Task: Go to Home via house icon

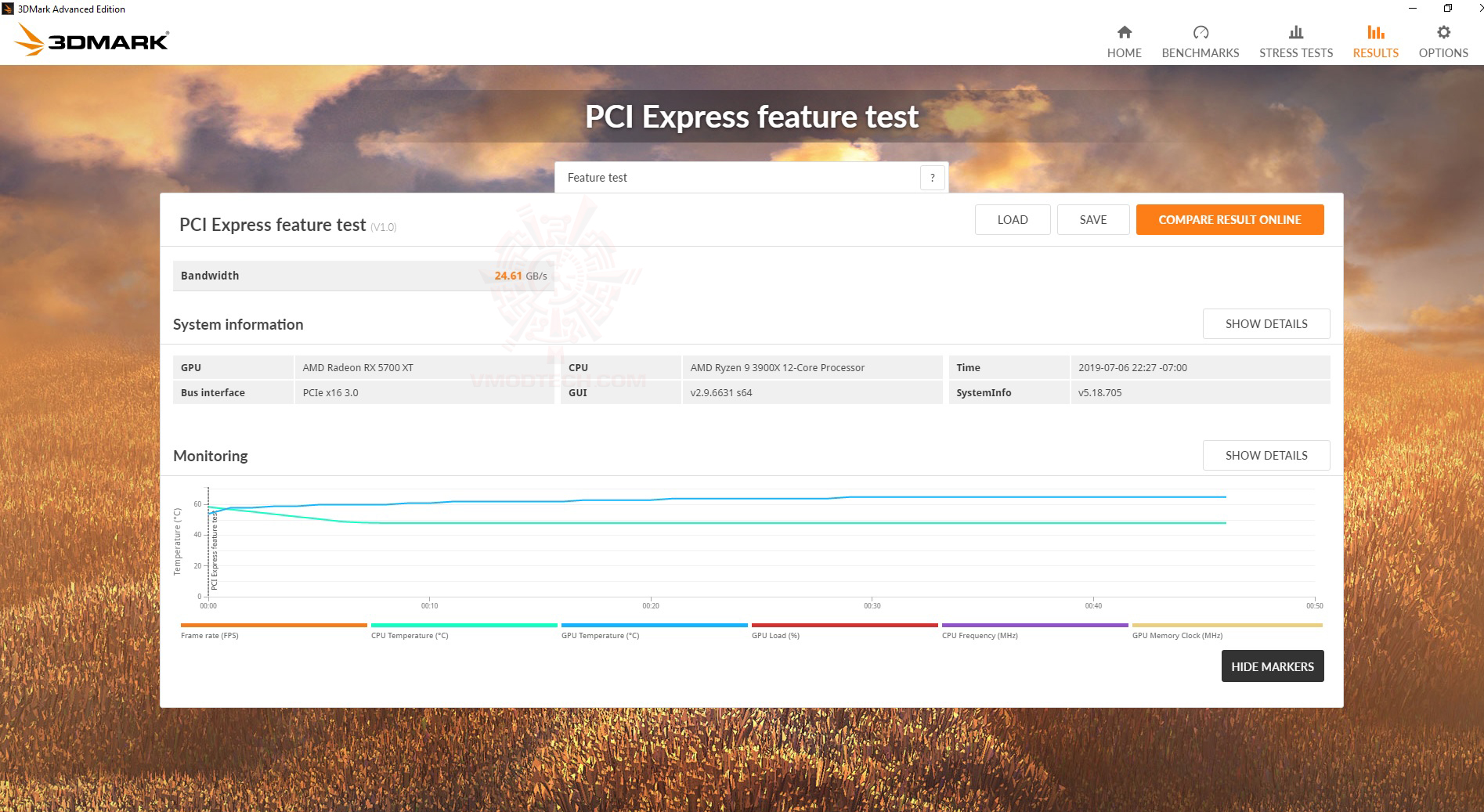Action: coord(1124,32)
